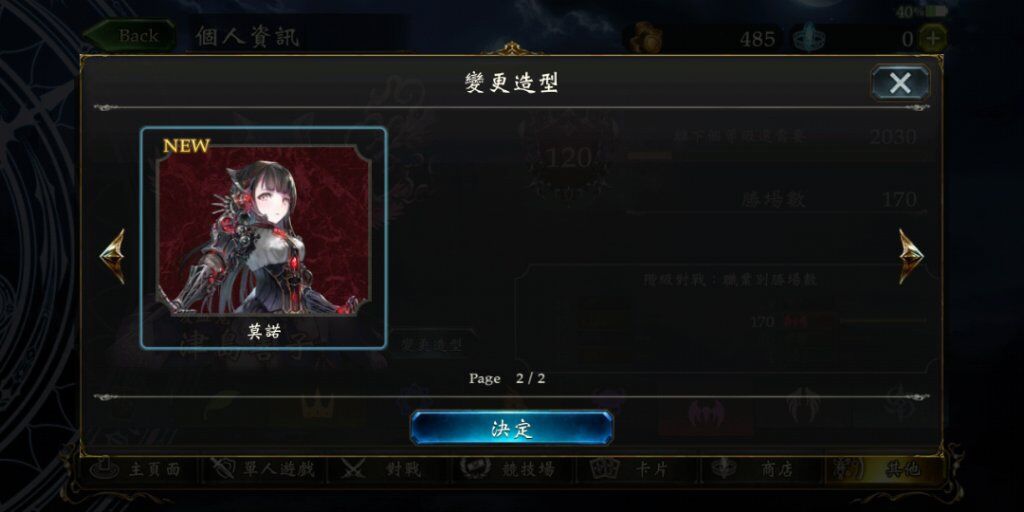This screenshot has height=512, width=1024.
Task: Go to previous skin page with left arrow
Action: coord(112,256)
